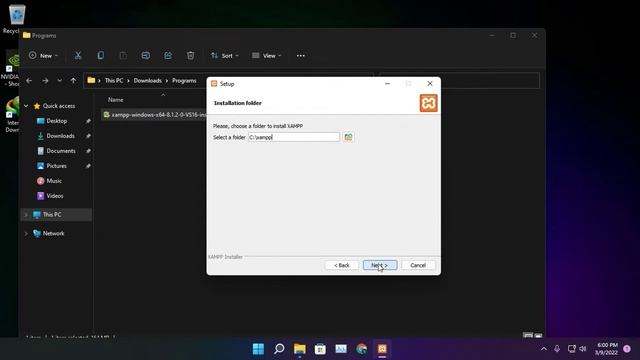Select Downloads in the address breadcrumb
640x360 pixels.
coord(147,81)
